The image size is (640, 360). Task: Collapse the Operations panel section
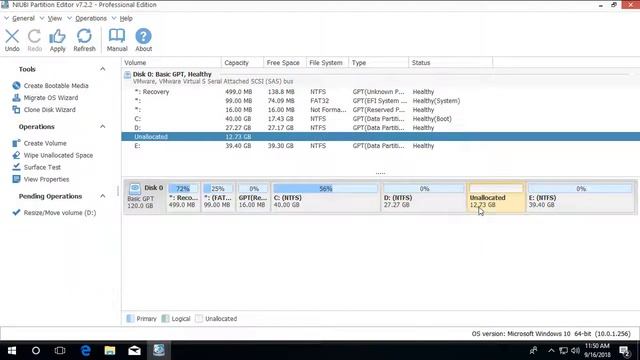pyautogui.click(x=102, y=127)
